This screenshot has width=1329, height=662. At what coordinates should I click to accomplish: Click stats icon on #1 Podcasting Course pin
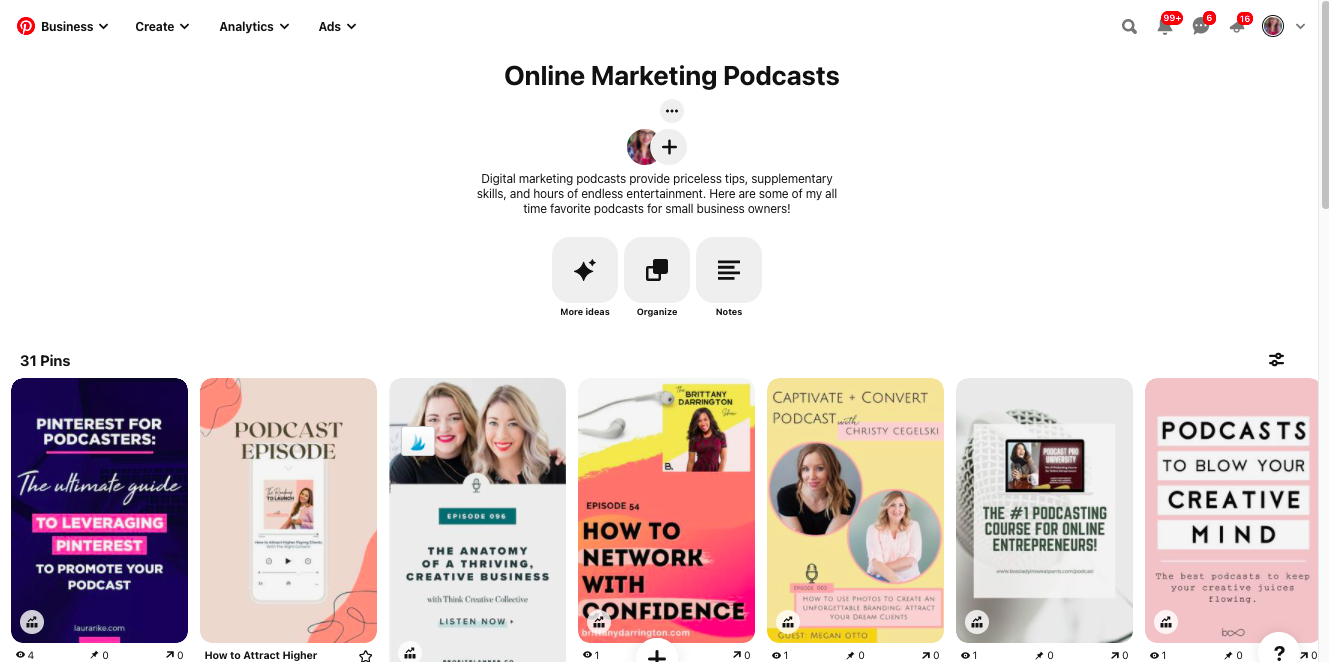click(977, 622)
